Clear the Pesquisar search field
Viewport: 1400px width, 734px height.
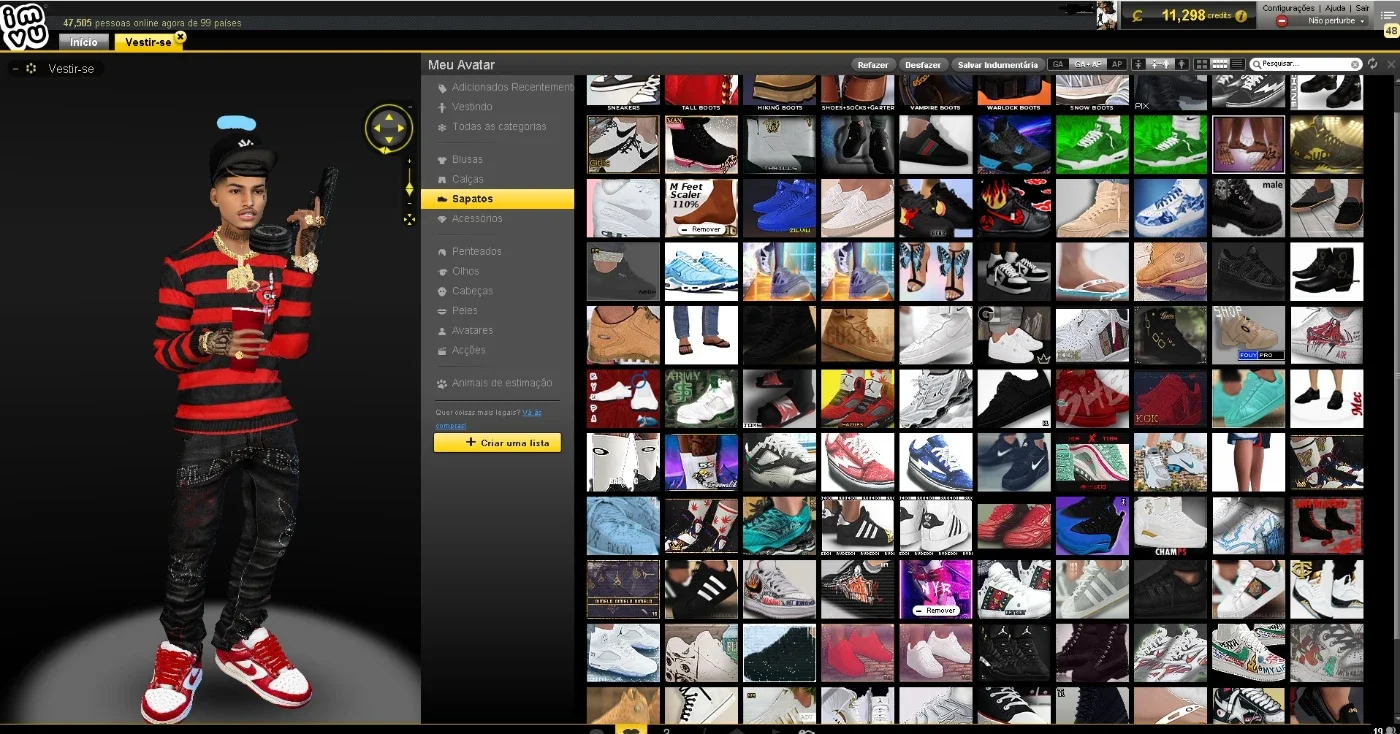(x=1355, y=64)
